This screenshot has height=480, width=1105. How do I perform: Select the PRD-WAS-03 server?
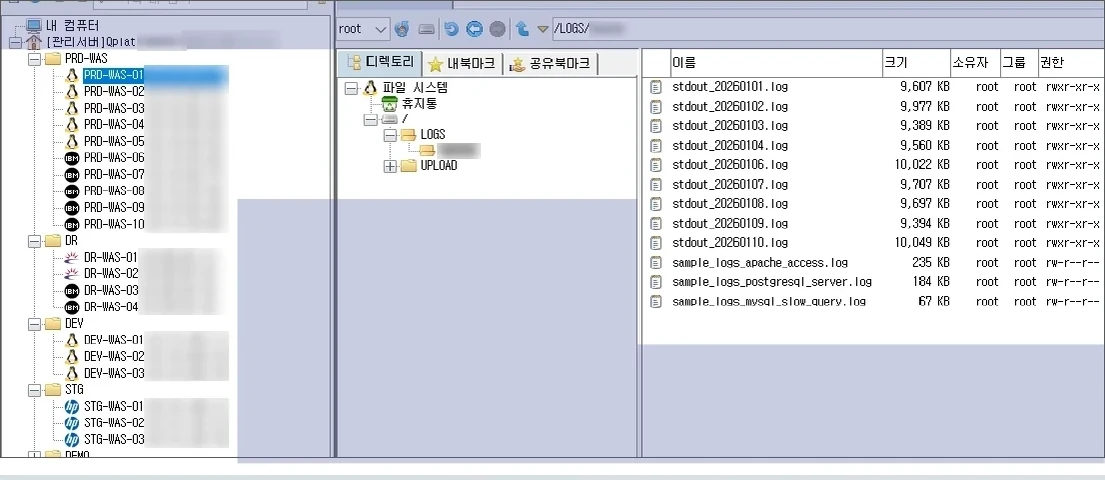pyautogui.click(x=113, y=109)
